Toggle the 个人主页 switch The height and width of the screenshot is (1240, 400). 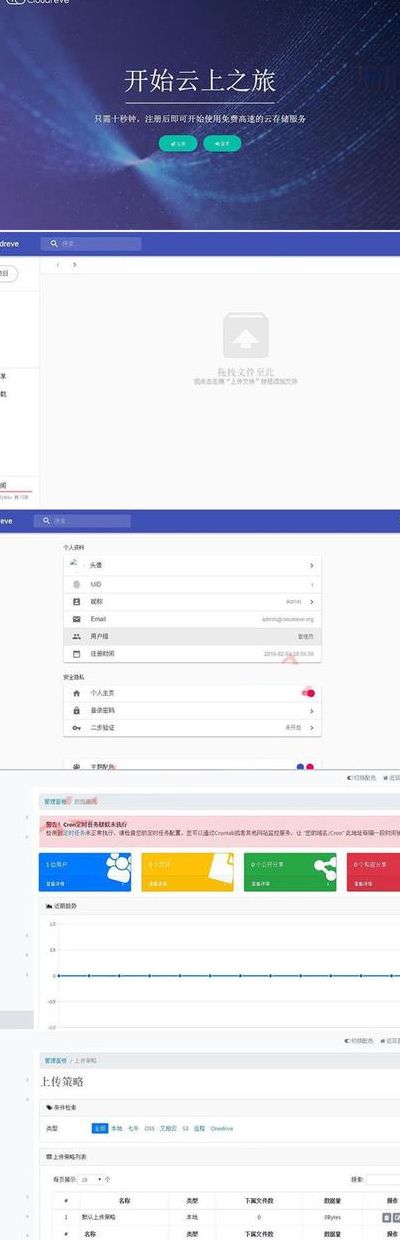308,692
